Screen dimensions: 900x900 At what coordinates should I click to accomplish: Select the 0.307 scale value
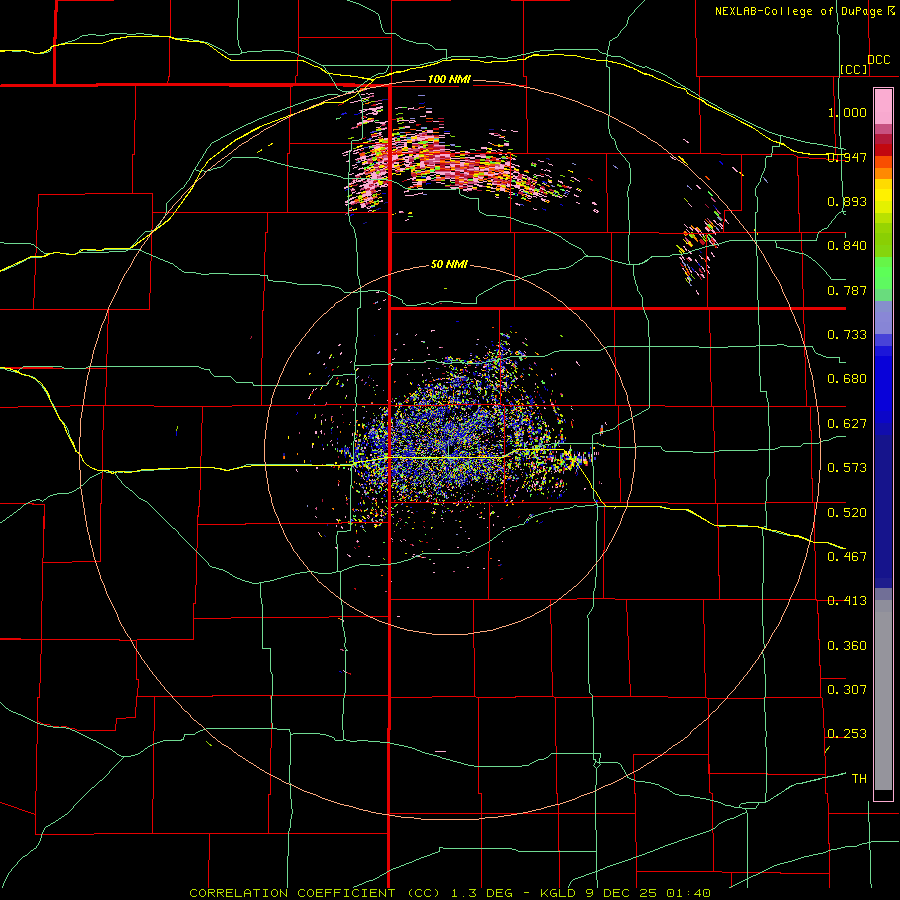pyautogui.click(x=847, y=689)
